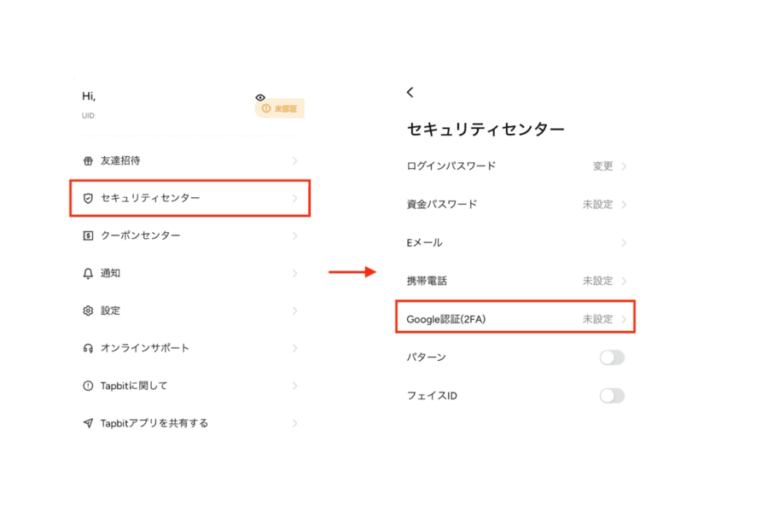Open the セキュリティセンター menu item
This screenshot has height=529, width=768.
click(x=190, y=198)
